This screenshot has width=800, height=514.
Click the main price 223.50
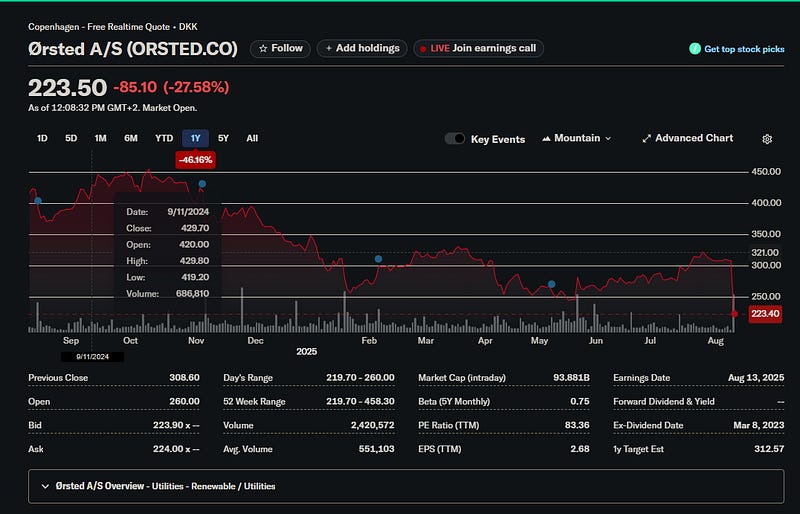[x=67, y=88]
